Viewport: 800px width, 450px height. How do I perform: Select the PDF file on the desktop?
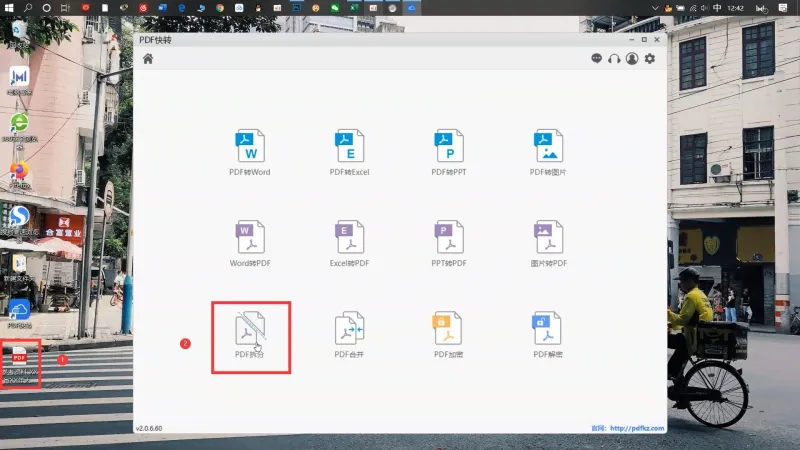20,364
